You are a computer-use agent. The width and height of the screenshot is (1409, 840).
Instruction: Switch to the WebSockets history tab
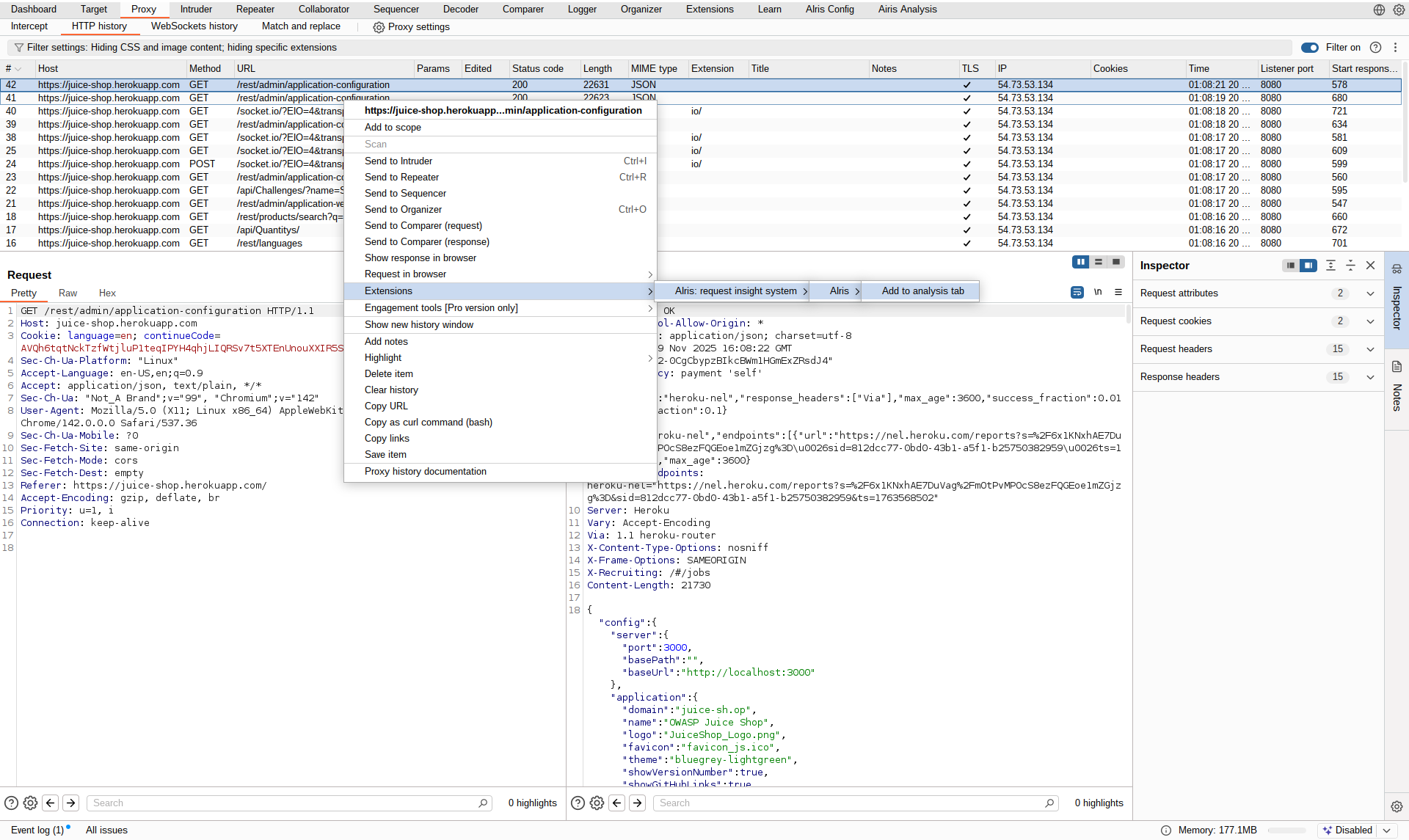coord(194,26)
